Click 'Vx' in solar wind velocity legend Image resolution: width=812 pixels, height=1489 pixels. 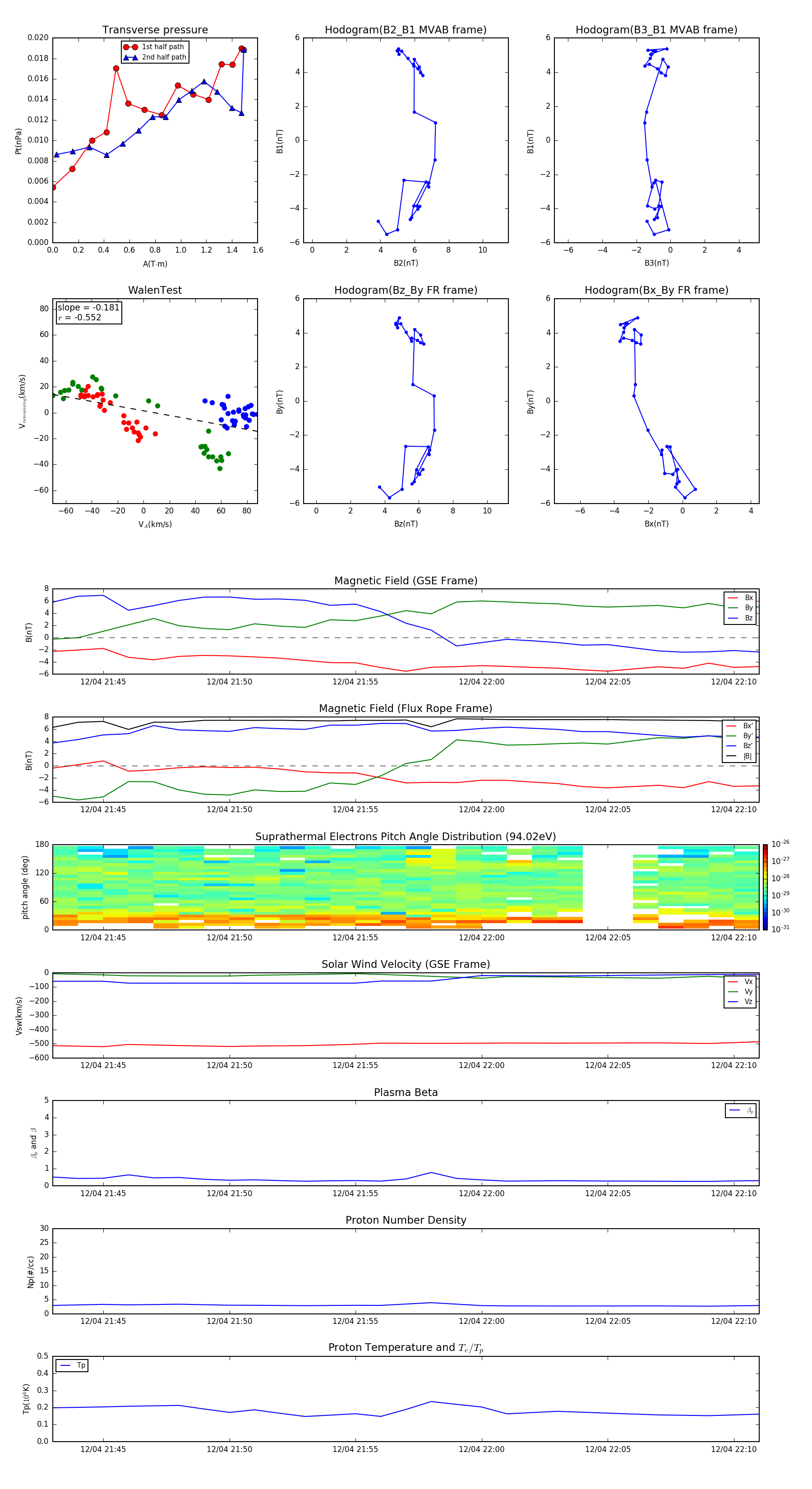click(748, 981)
